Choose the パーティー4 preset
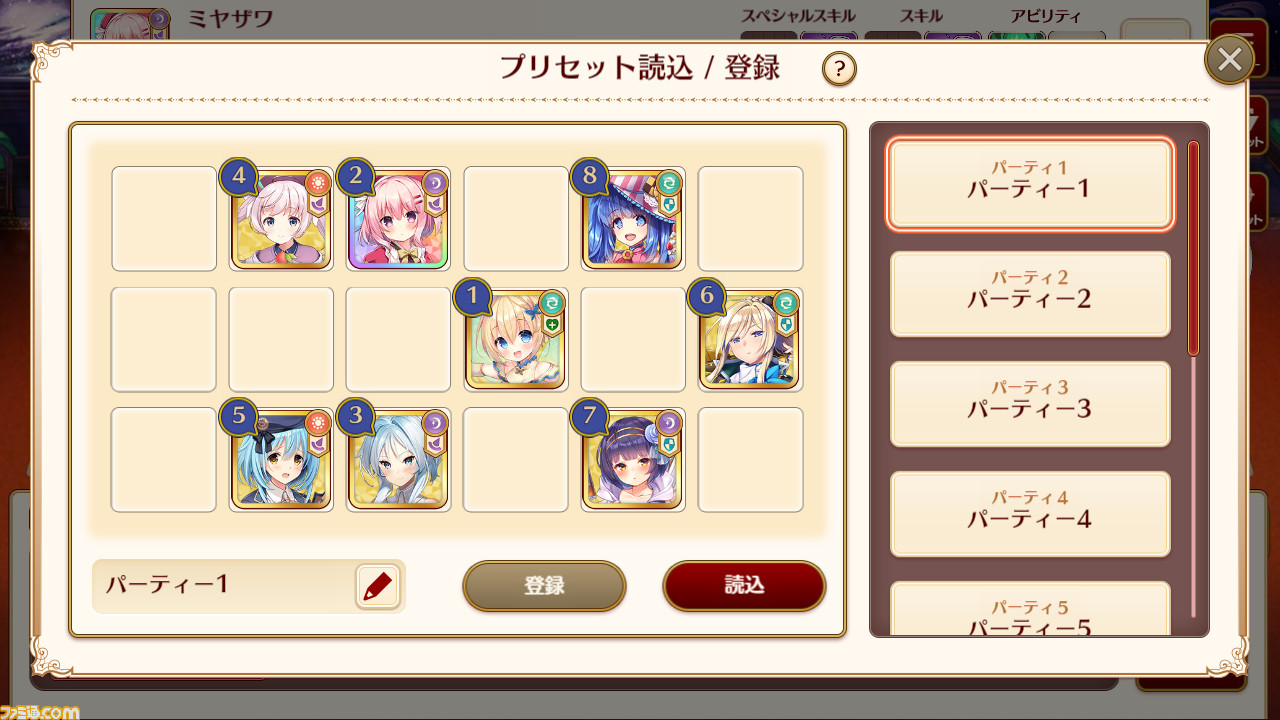Viewport: 1280px width, 720px height. (x=1030, y=514)
